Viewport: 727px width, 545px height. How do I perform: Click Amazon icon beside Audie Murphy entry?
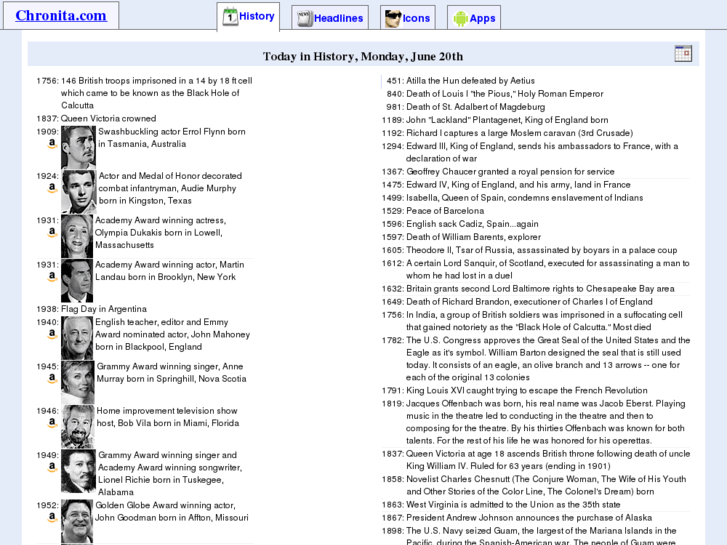(51, 188)
